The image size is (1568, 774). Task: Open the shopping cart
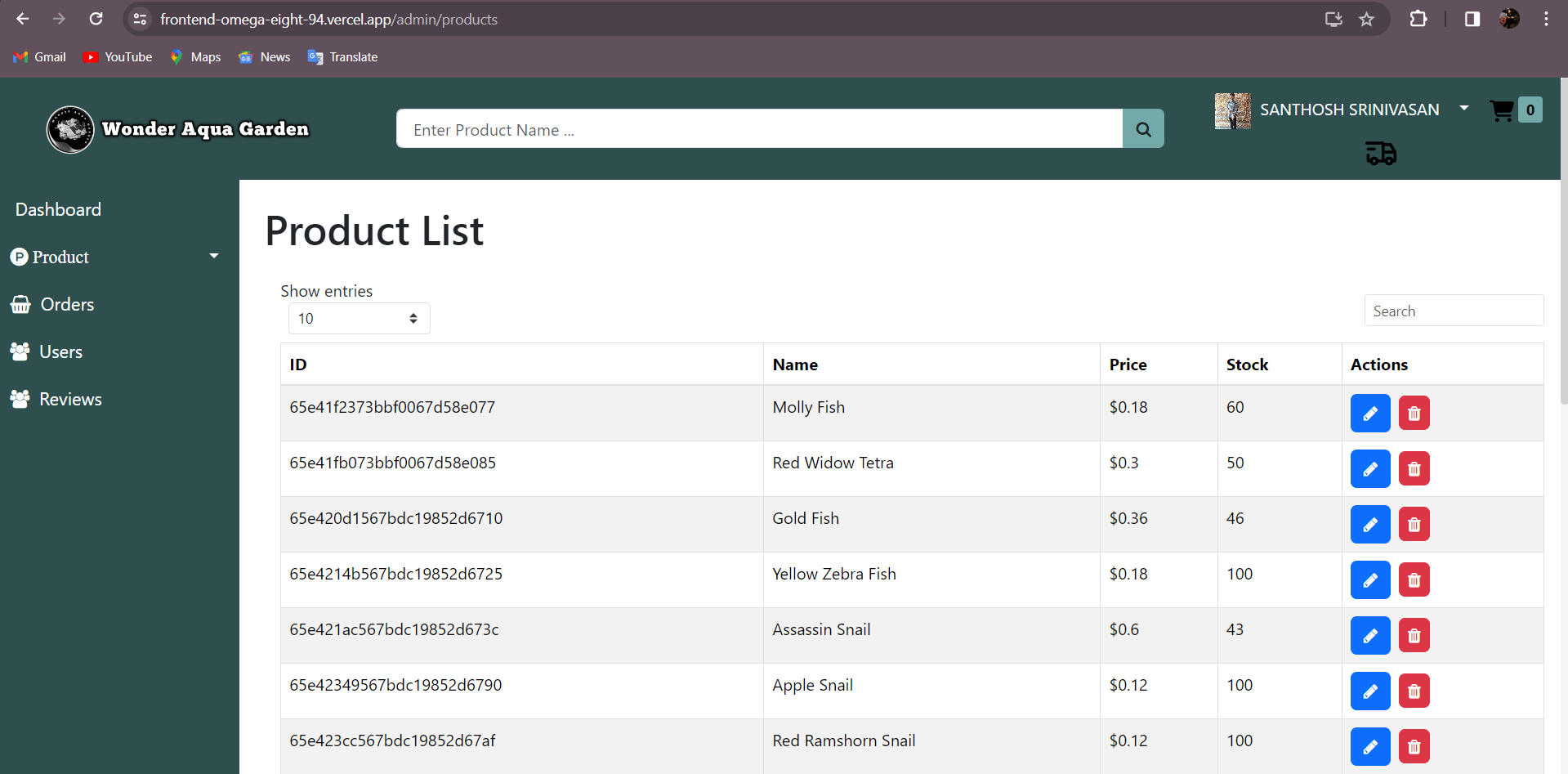1503,110
